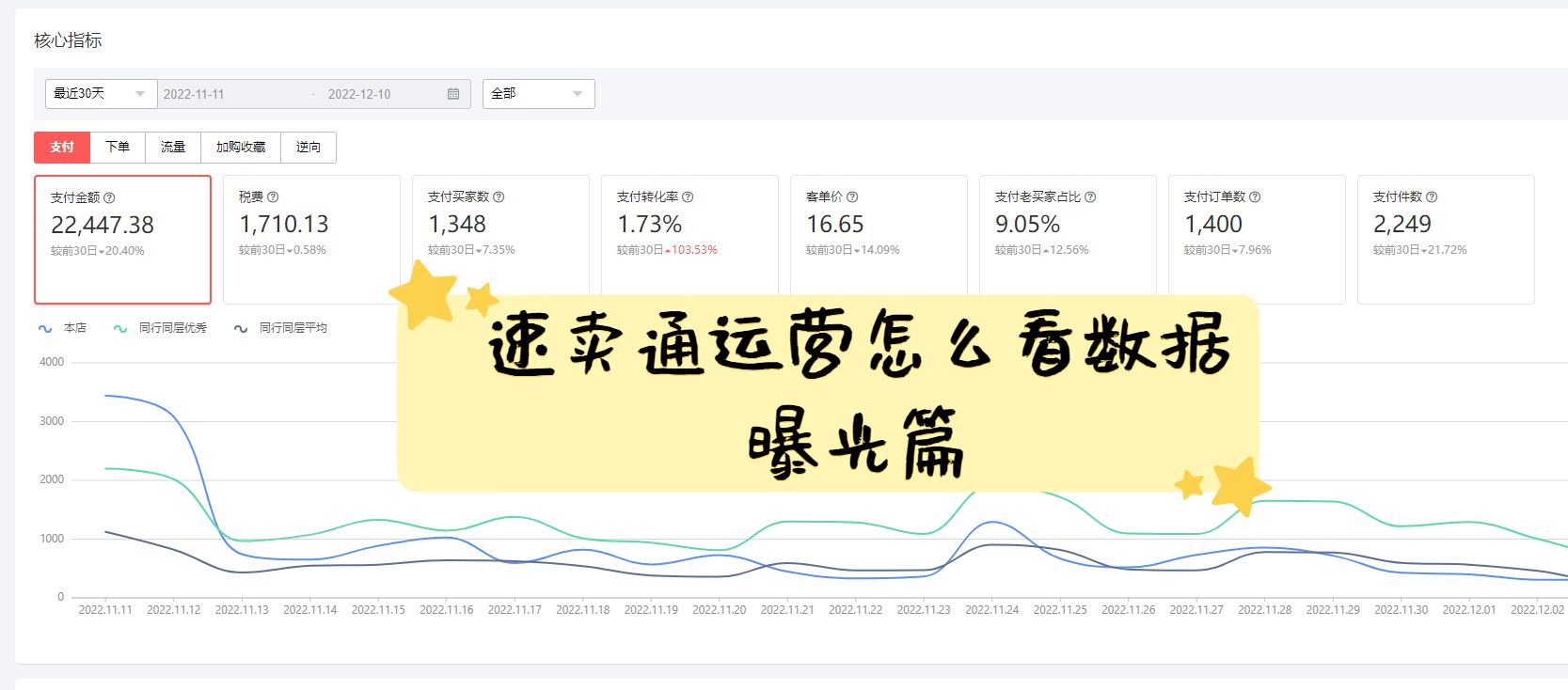This screenshot has height=690, width=1568.
Task: Click the 核心指标 section heading
Action: tap(68, 40)
